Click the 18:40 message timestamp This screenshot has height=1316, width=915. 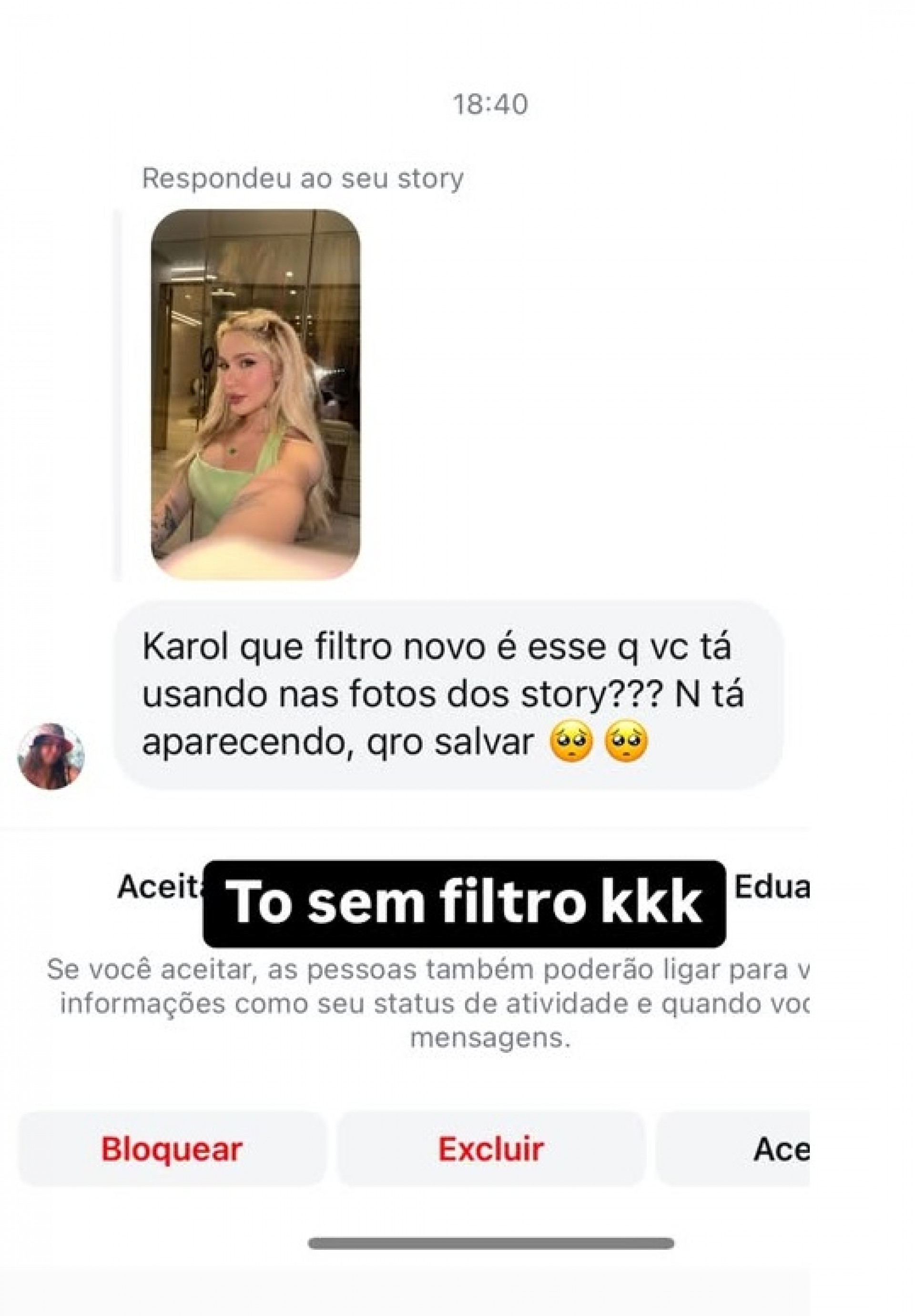pyautogui.click(x=490, y=104)
